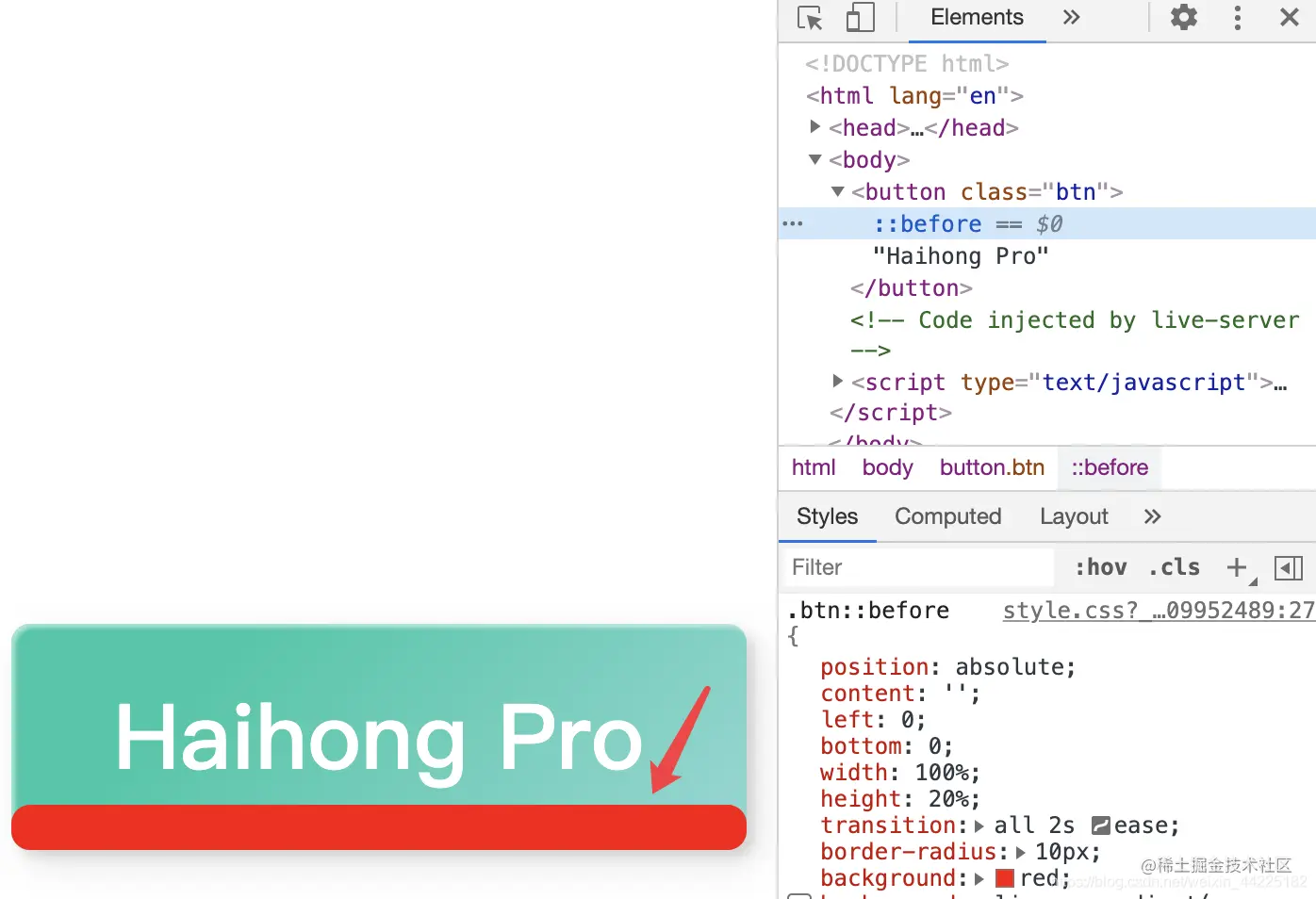Show more style pane tabs
The image size is (1316, 899).
click(x=1152, y=516)
